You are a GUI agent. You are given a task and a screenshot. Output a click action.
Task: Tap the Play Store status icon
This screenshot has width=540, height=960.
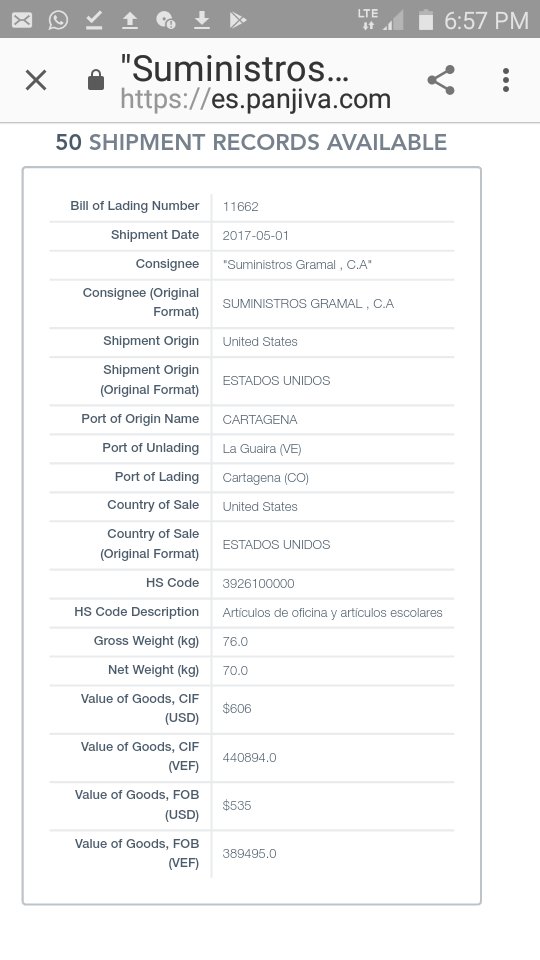tap(238, 20)
